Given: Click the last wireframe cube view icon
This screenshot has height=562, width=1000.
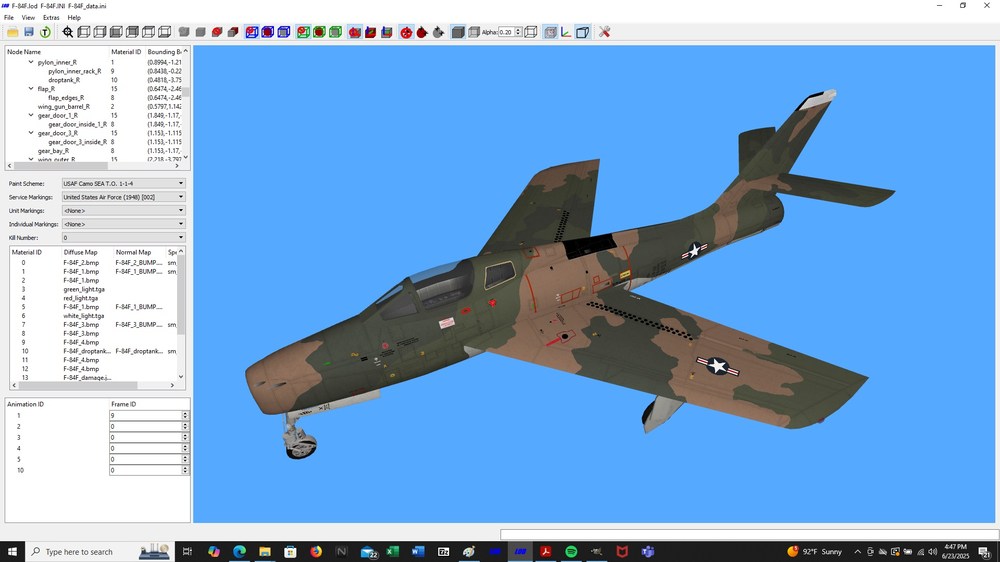Looking at the screenshot, I should point(165,32).
